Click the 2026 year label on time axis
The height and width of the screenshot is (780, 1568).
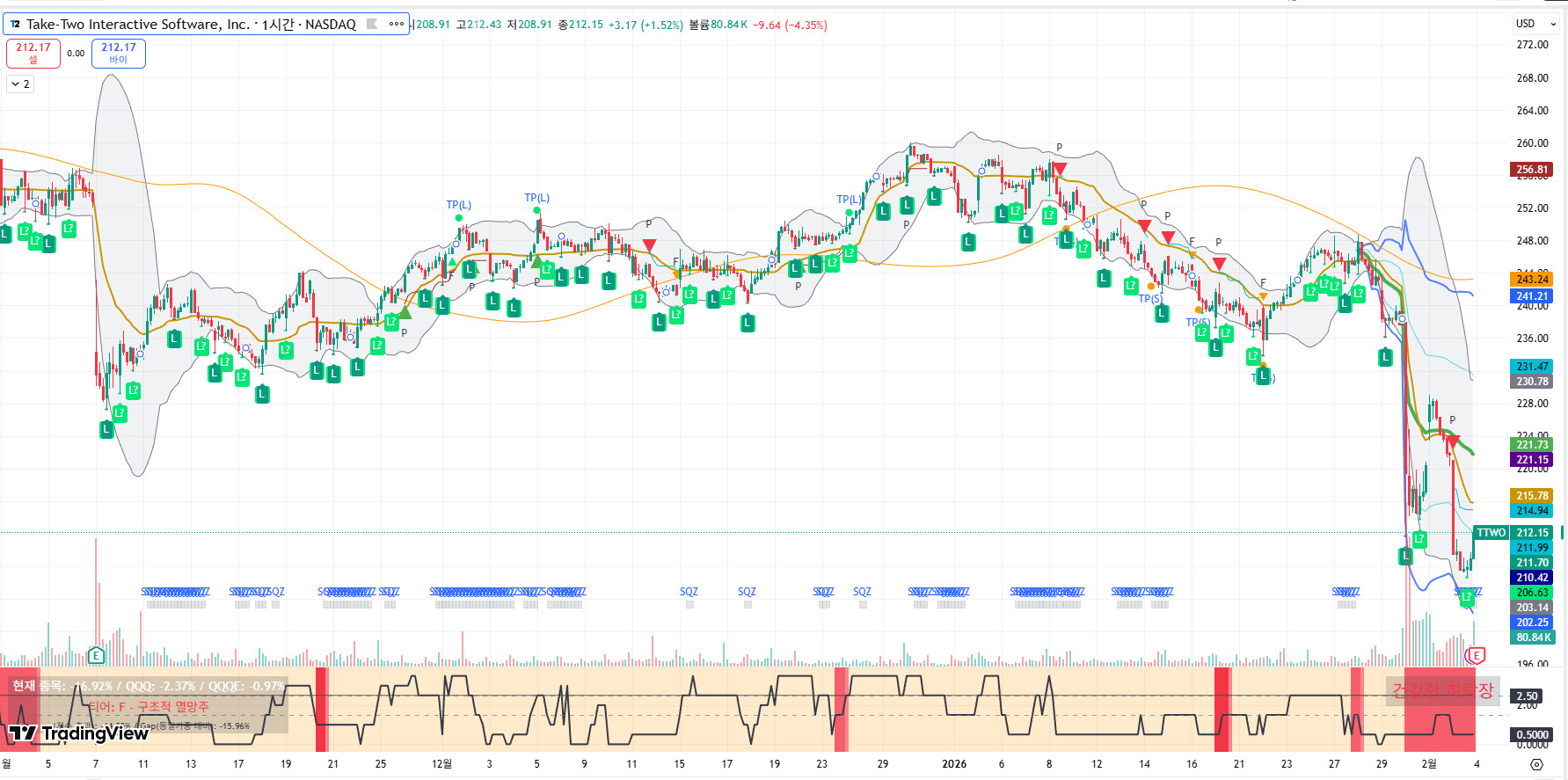click(x=954, y=764)
